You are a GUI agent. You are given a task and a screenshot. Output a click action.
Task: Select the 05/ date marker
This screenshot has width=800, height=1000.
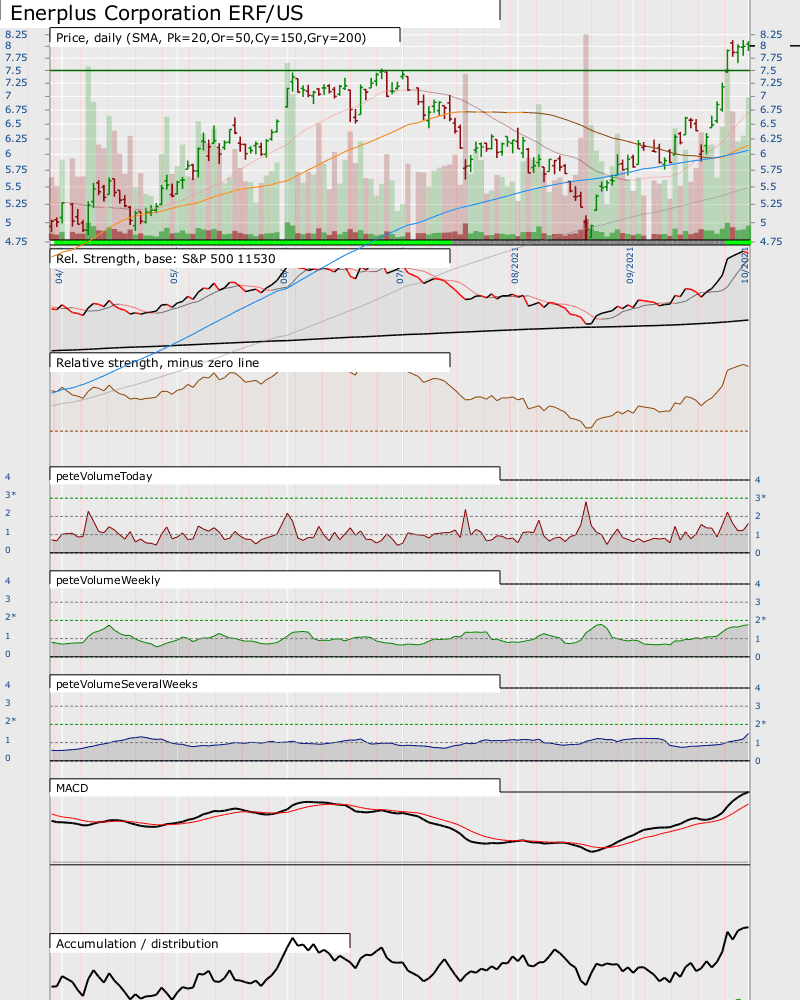point(174,276)
